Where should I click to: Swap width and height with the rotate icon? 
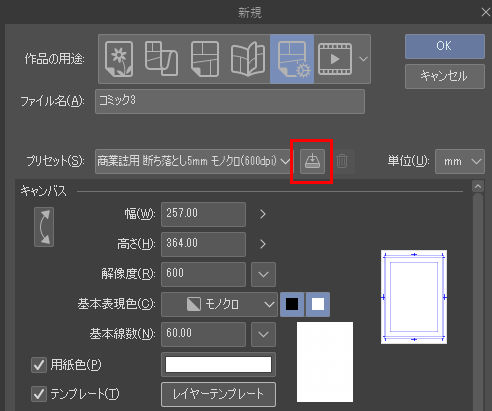pyautogui.click(x=44, y=227)
